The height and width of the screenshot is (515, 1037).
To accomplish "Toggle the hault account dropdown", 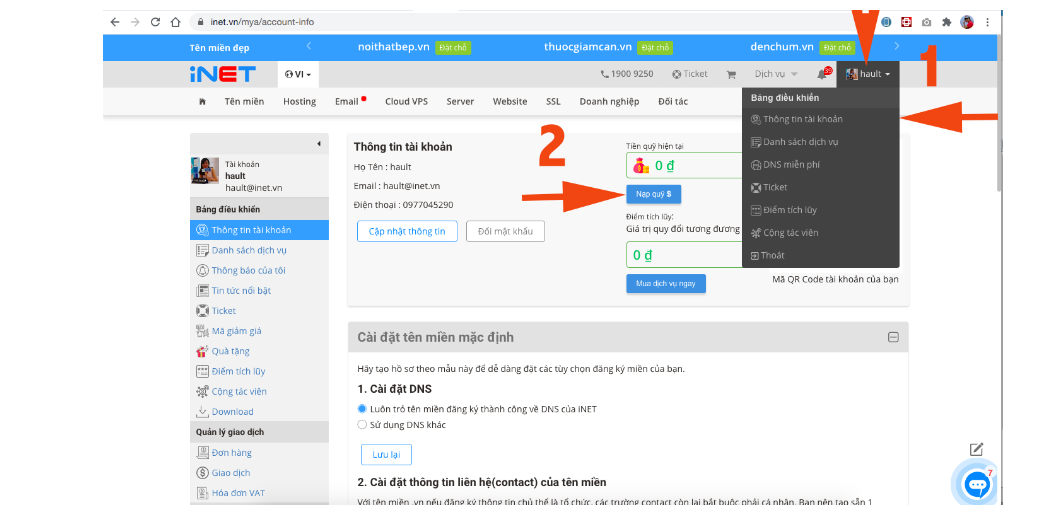I will click(x=868, y=74).
